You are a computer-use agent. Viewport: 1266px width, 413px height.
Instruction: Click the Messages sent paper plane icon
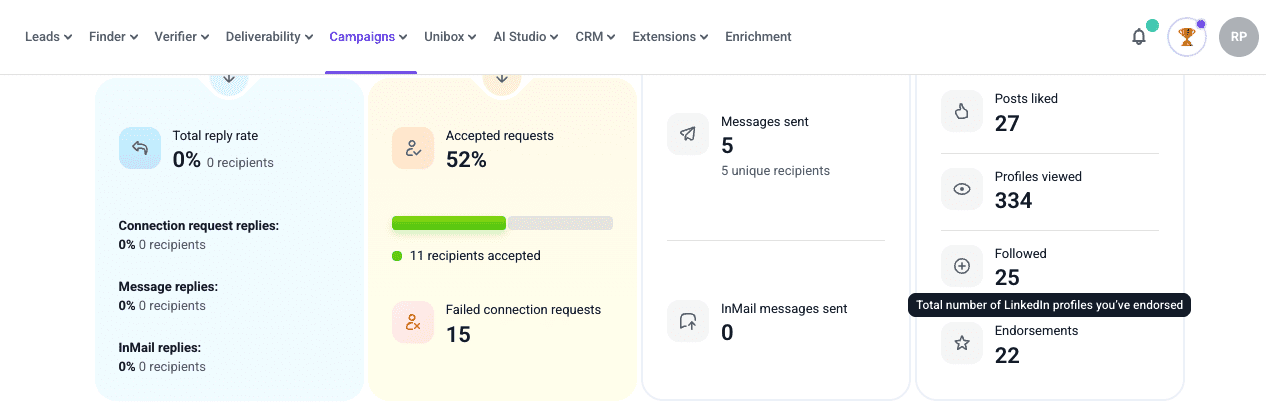687,134
